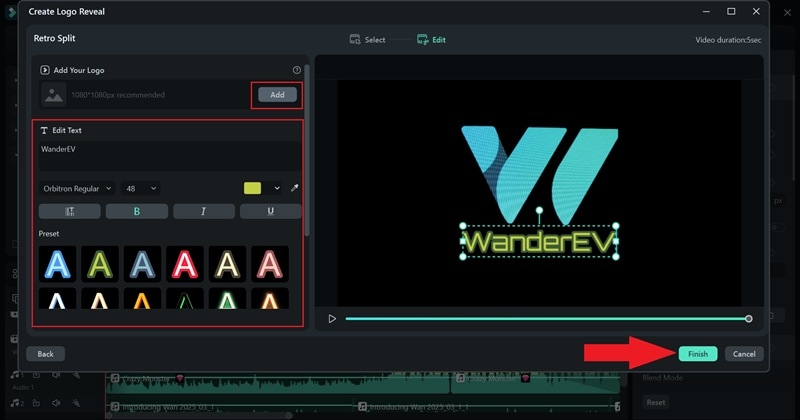Click Reset in the background properties panel
Image resolution: width=800 pixels, height=420 pixels.
click(656, 402)
